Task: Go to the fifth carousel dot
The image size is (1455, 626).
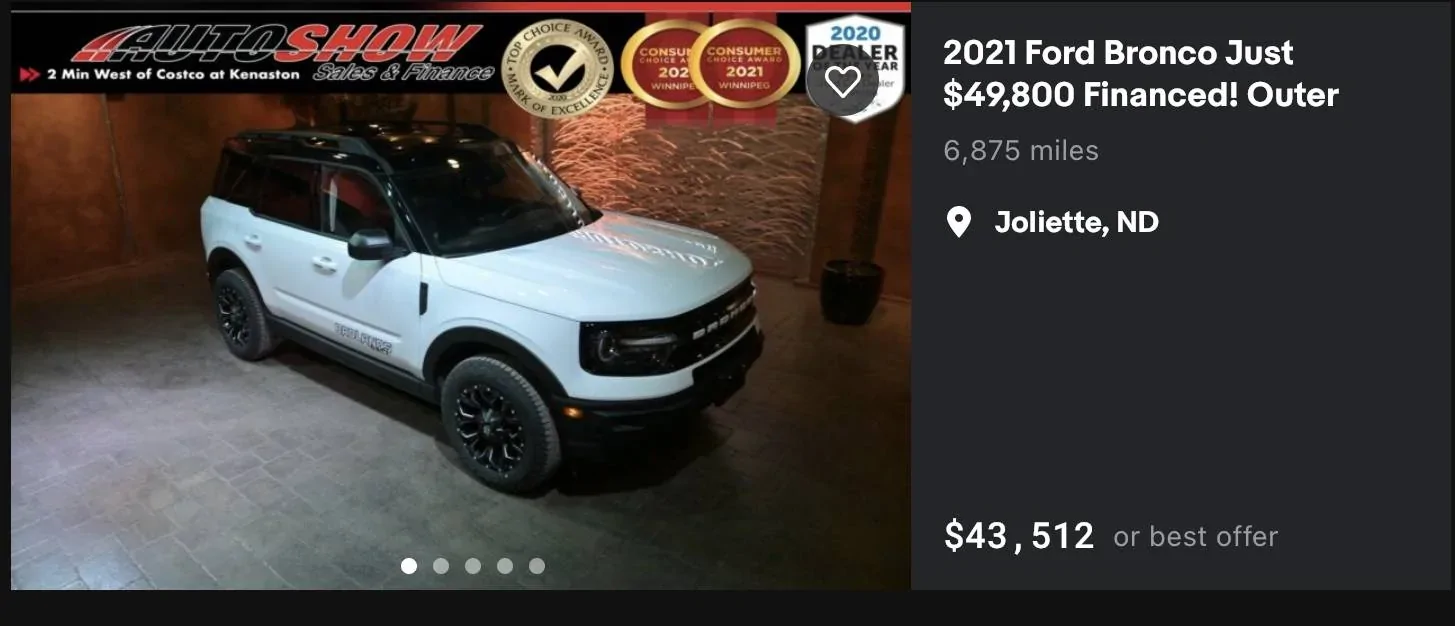Action: [x=537, y=566]
